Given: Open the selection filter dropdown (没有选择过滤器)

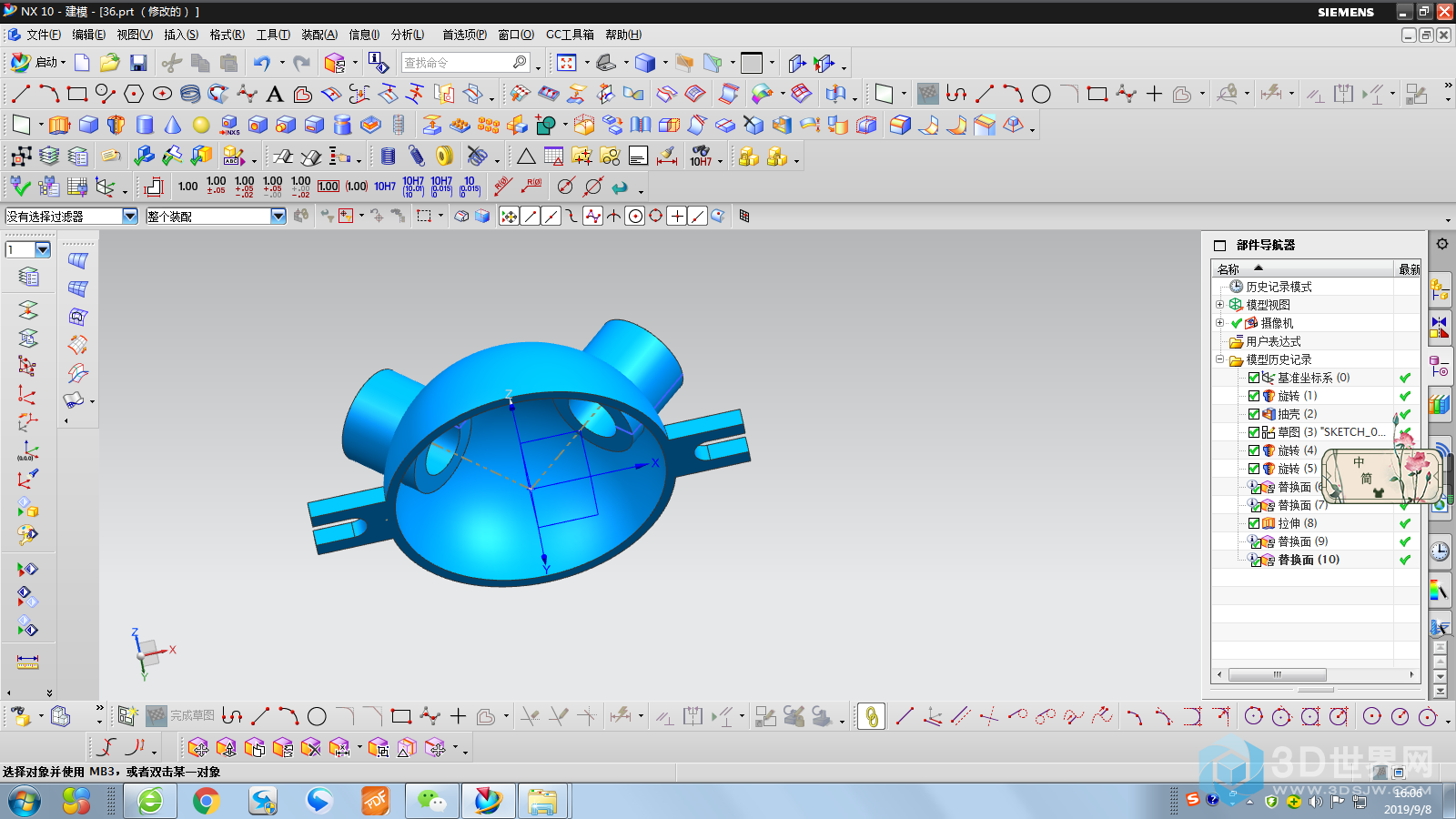Looking at the screenshot, I should click(130, 216).
